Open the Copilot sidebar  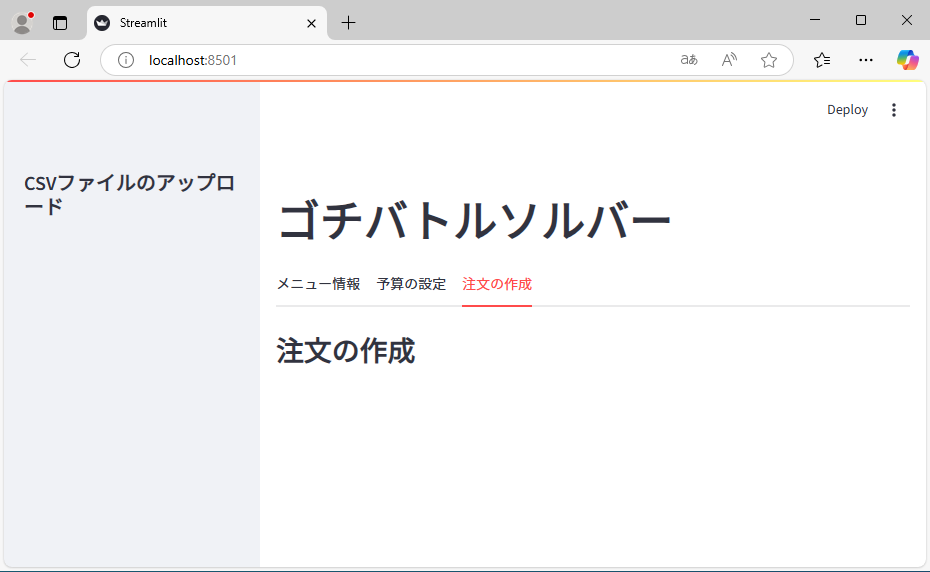coord(907,60)
